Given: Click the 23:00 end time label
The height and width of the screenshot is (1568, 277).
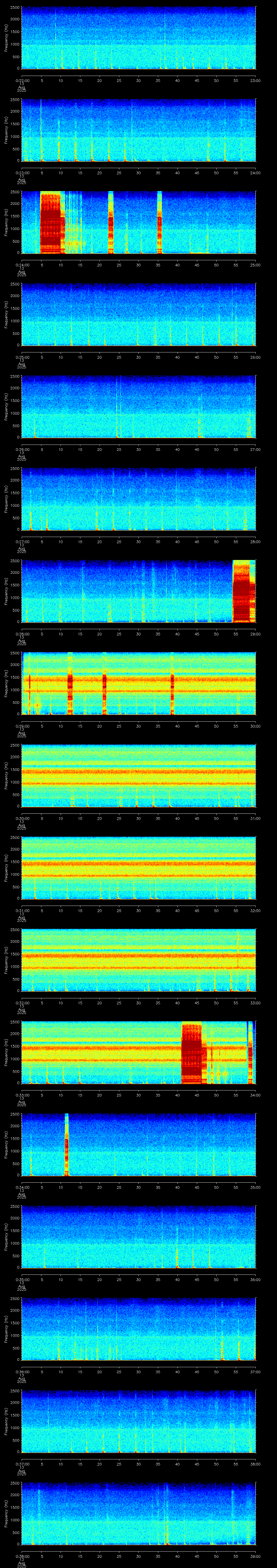Looking at the screenshot, I should click(x=255, y=80).
